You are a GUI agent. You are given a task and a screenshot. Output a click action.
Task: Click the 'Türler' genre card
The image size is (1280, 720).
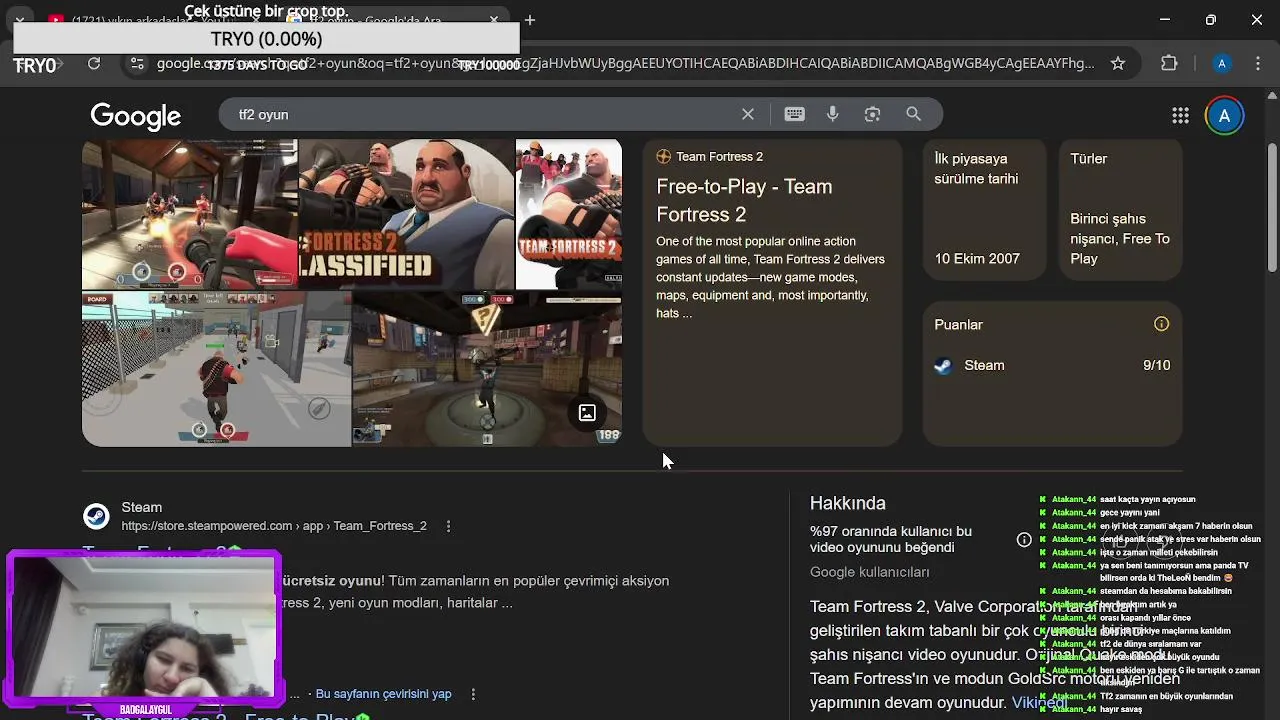(x=1121, y=209)
